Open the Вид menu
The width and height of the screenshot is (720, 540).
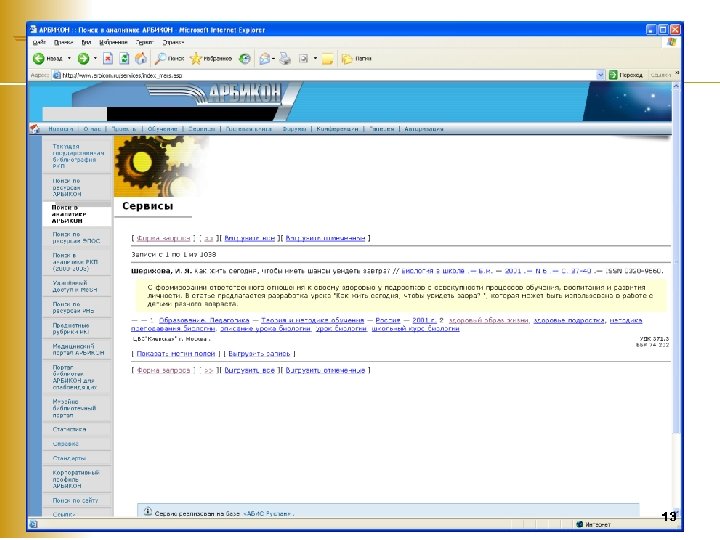(x=86, y=42)
